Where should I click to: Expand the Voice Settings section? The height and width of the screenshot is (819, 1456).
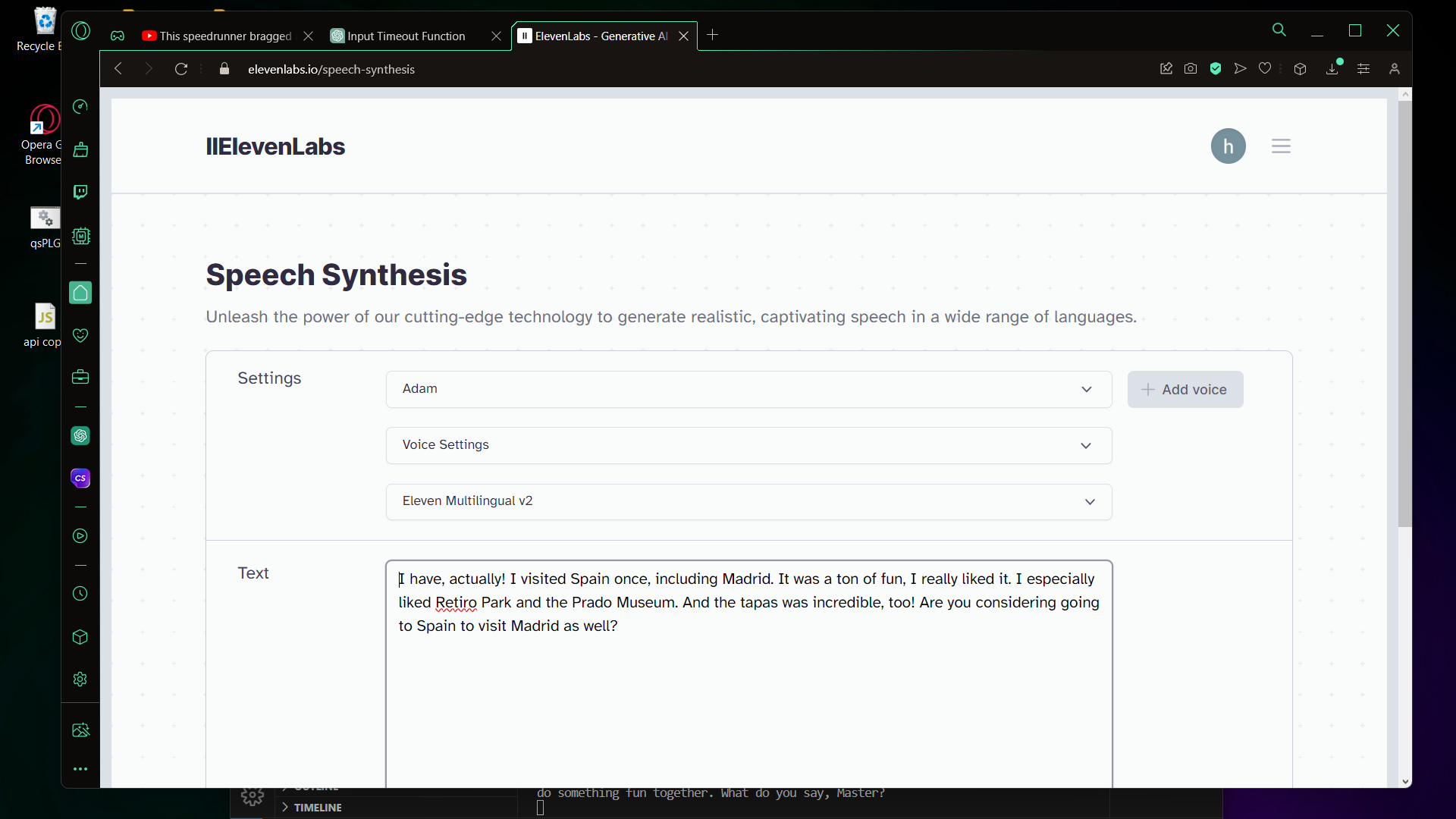pyautogui.click(x=748, y=445)
